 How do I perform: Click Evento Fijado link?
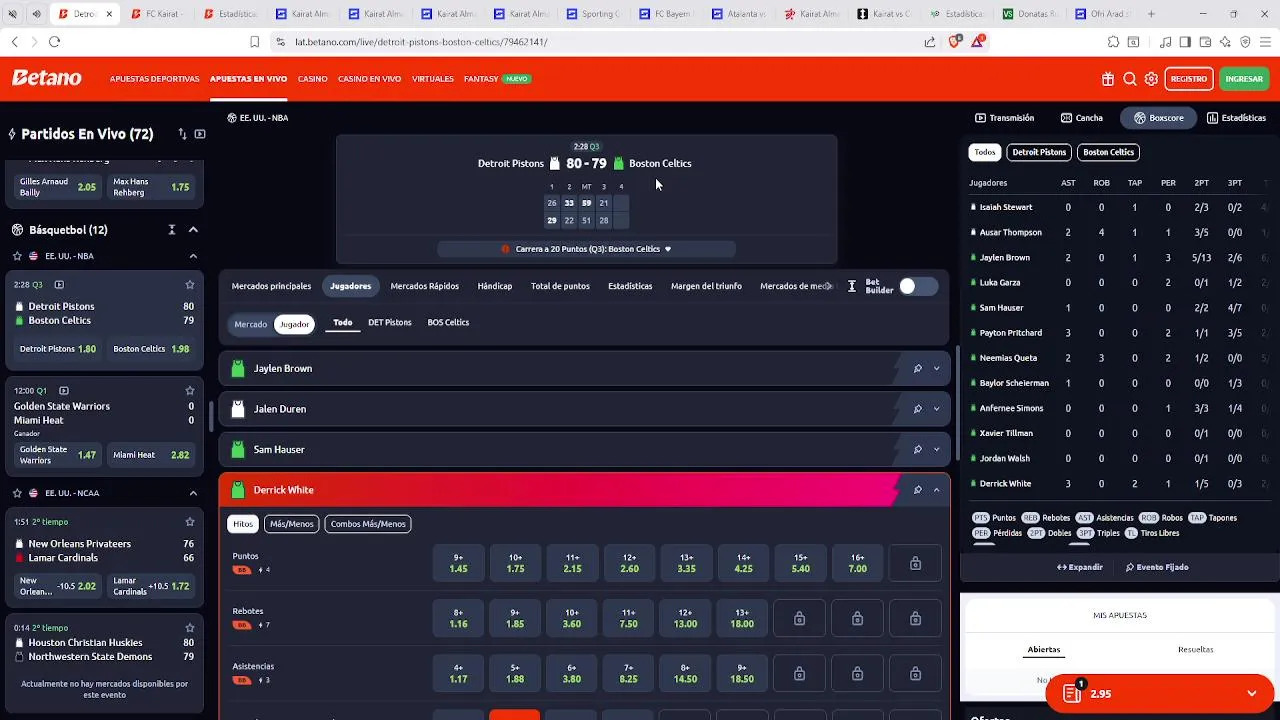coord(1157,567)
